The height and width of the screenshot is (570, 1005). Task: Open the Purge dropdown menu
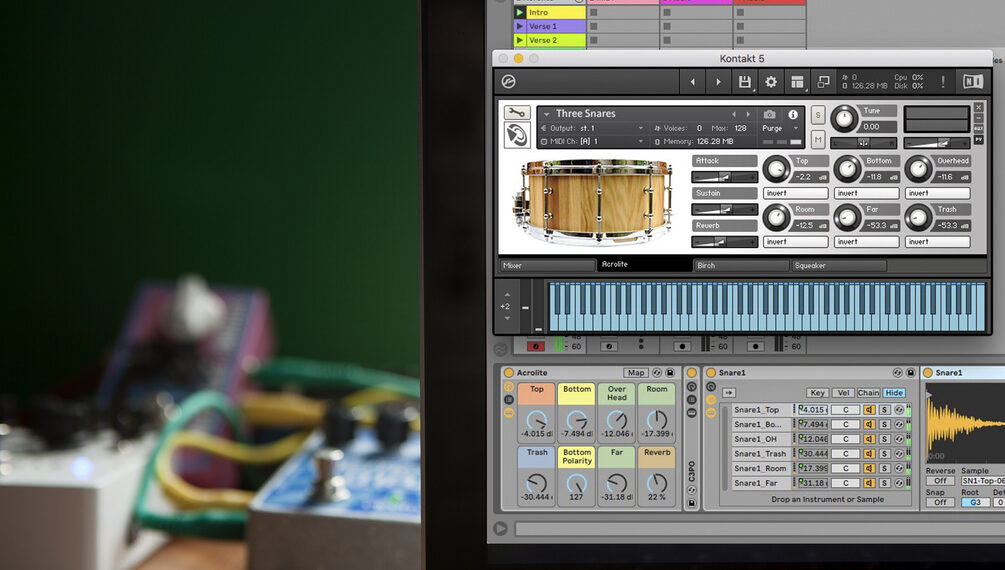[x=781, y=128]
